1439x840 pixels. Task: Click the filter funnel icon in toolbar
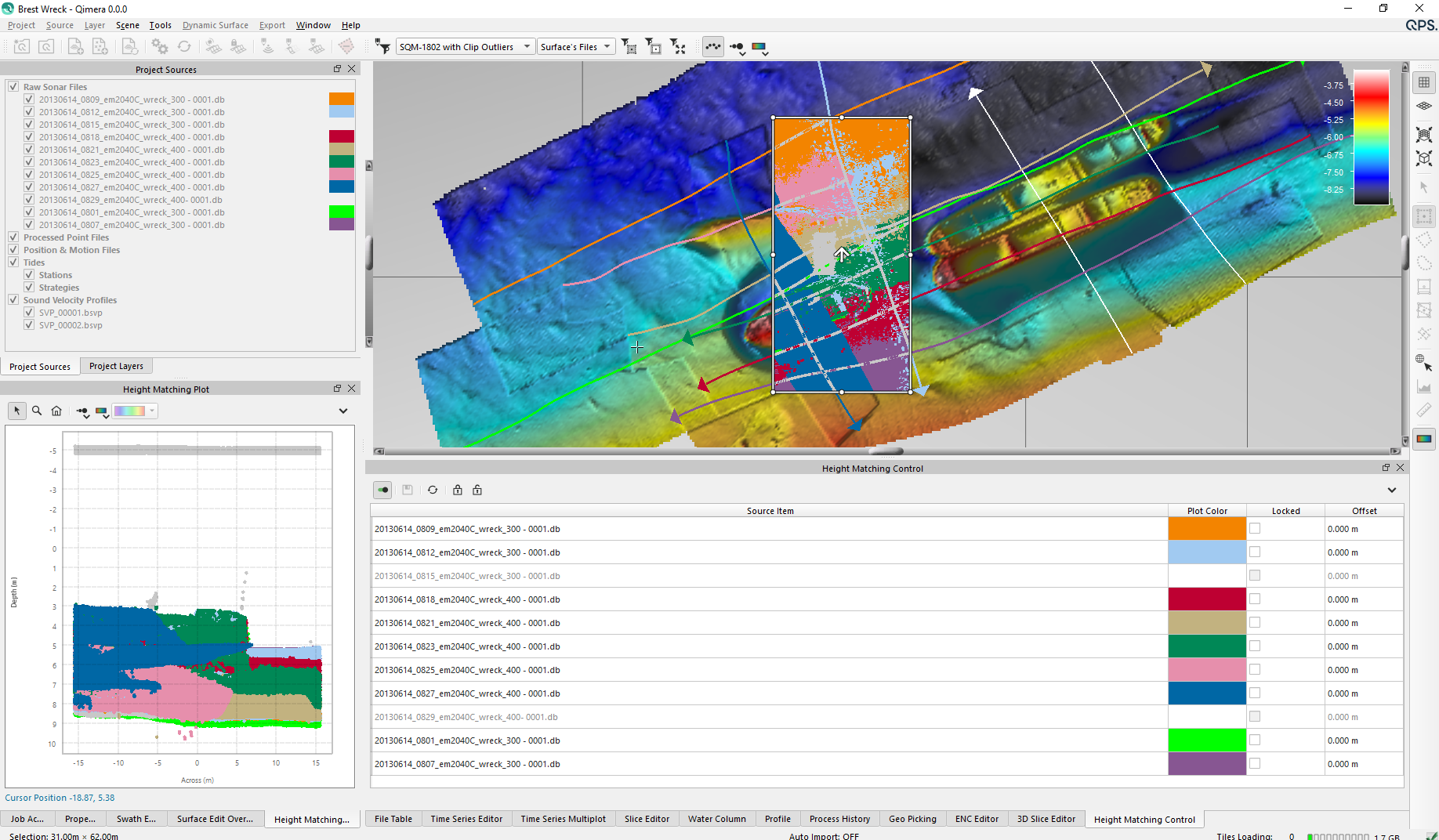[x=382, y=47]
